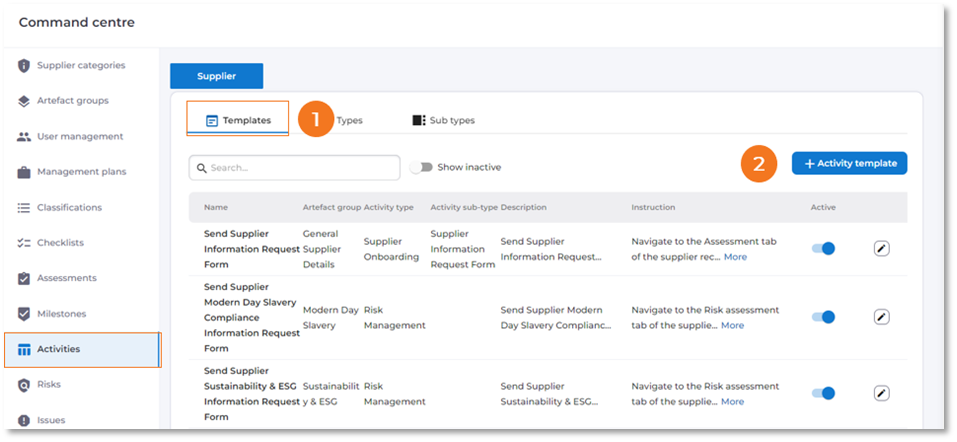This screenshot has height=442, width=957.
Task: Disable the Supplier Information Request Form template
Action: click(823, 248)
